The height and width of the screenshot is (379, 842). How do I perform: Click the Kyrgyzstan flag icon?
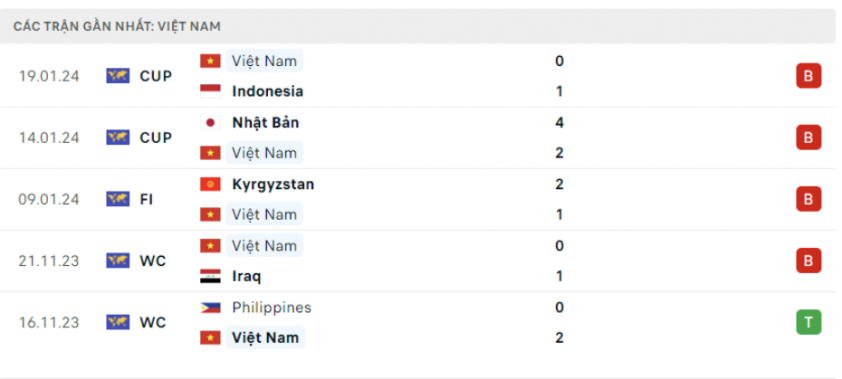pyautogui.click(x=210, y=184)
